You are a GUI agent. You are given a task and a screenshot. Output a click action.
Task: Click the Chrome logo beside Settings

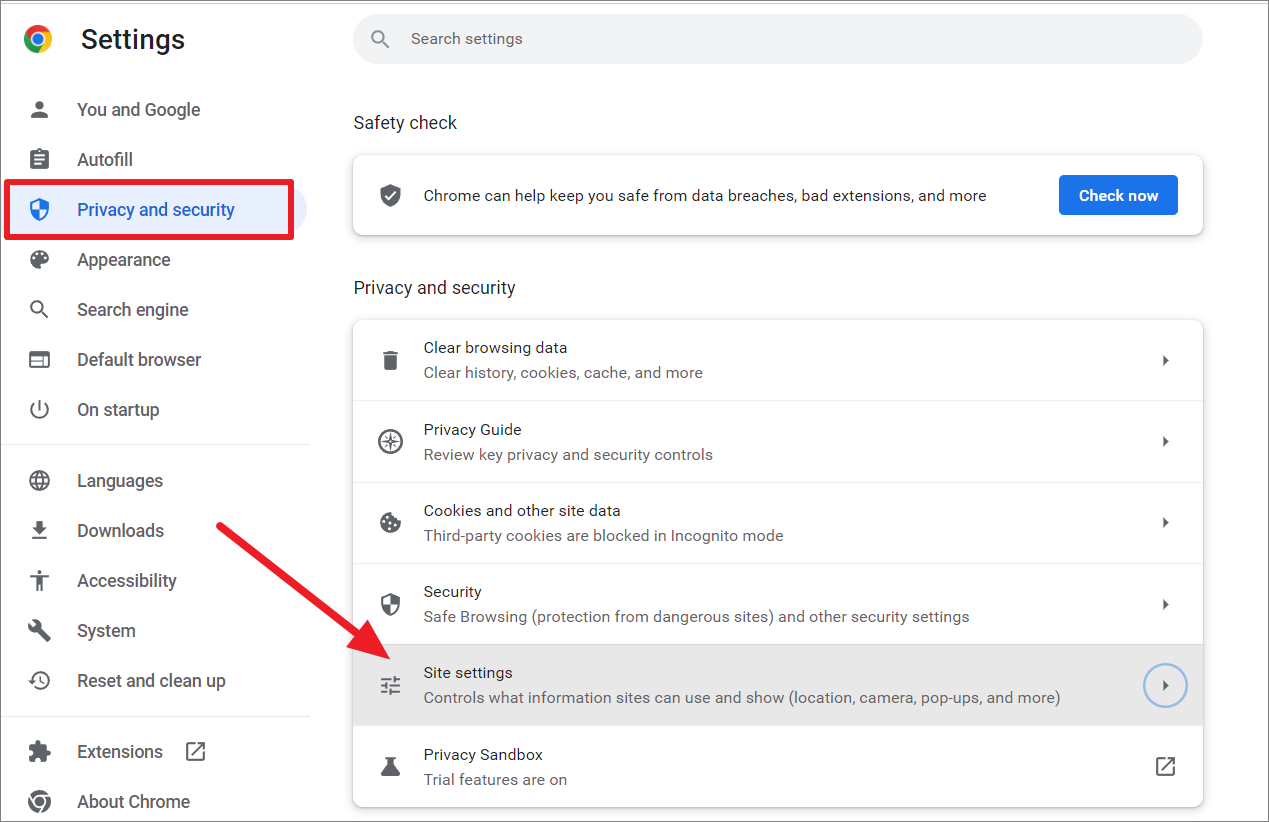tap(38, 39)
